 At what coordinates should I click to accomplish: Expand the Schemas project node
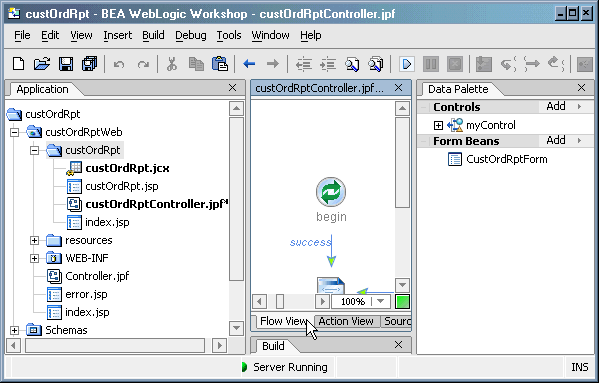click(15, 330)
